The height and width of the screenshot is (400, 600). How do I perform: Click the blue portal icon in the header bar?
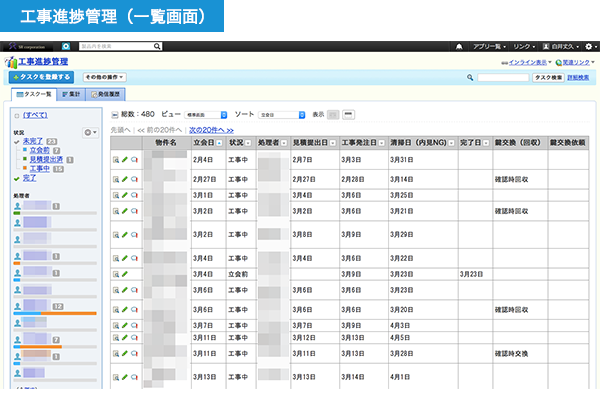tap(66, 46)
